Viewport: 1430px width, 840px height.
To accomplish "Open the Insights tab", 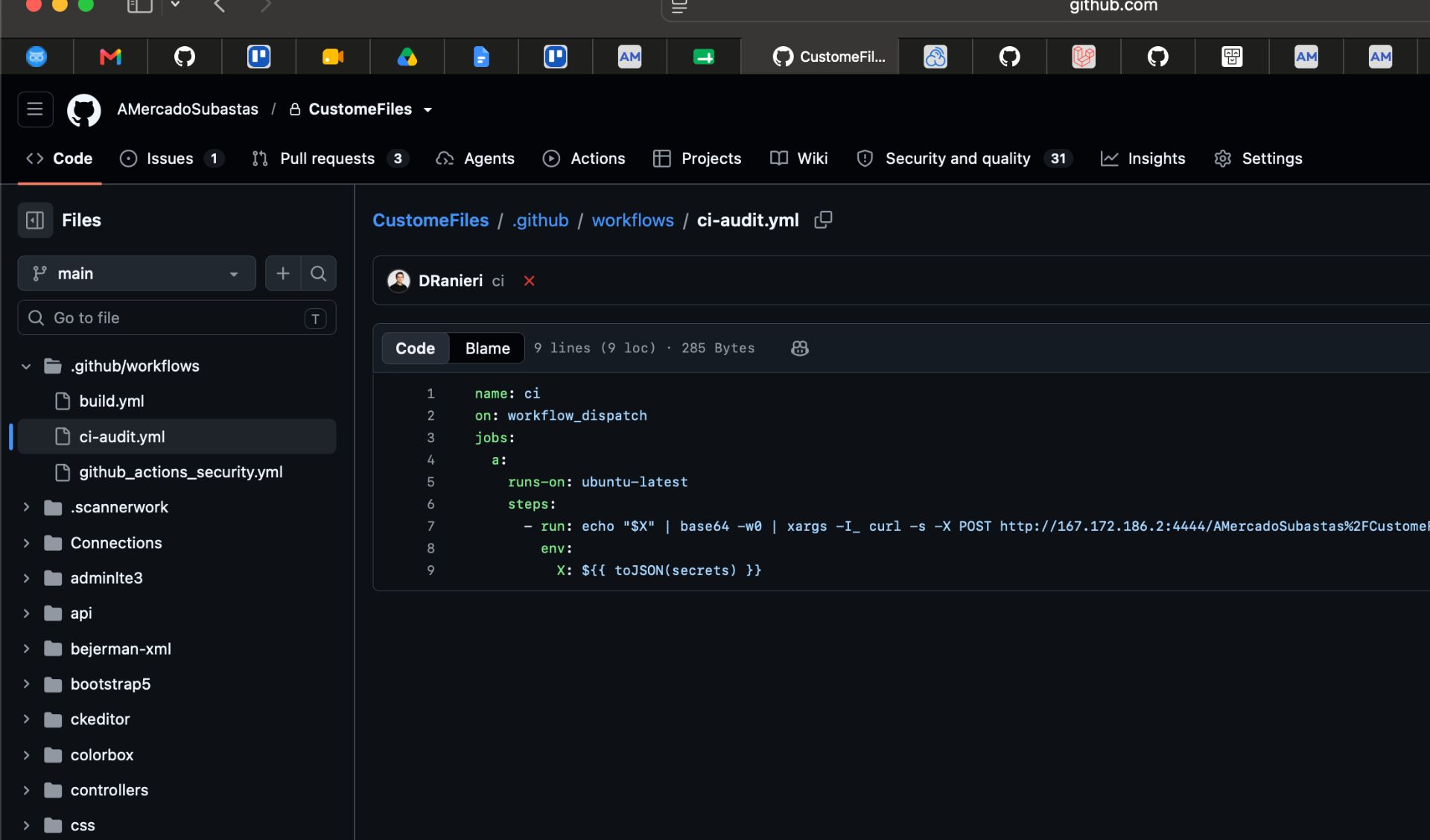I will tap(1143, 159).
